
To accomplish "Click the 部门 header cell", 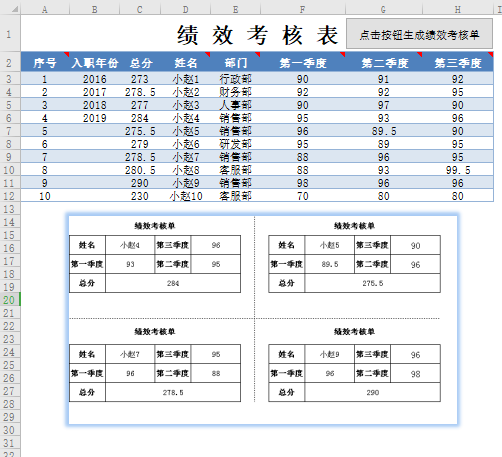I will pos(236,63).
